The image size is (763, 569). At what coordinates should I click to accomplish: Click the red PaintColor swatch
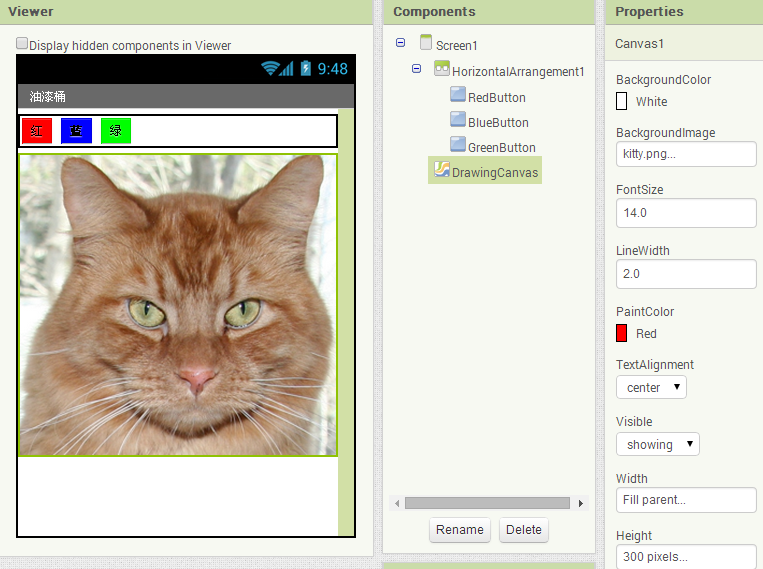[622, 333]
